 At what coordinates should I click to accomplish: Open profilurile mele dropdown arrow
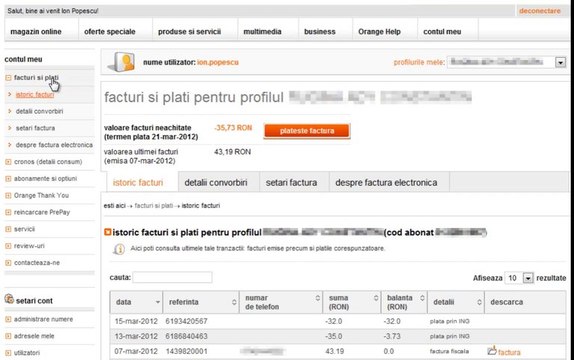coord(560,62)
